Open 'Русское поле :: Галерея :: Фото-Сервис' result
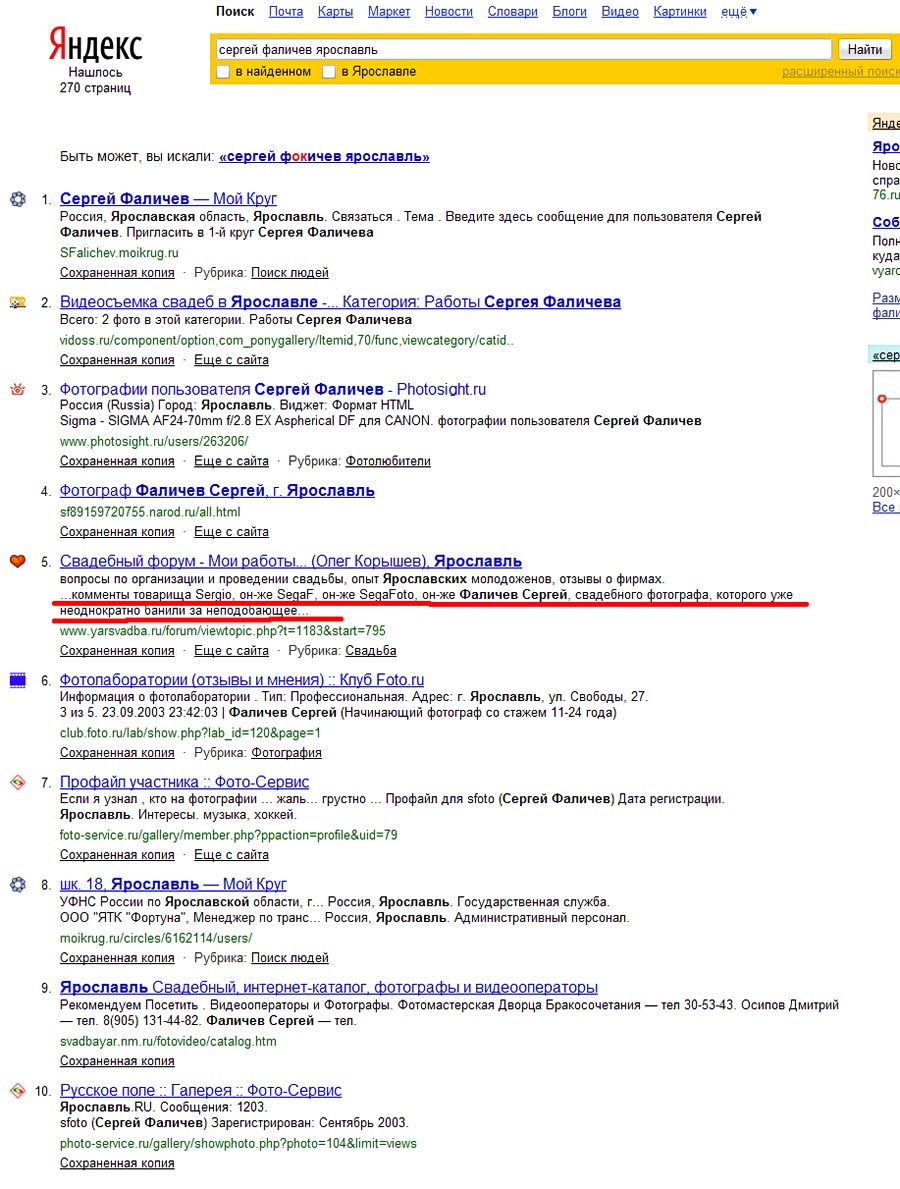Screen dimensions: 900x1189 (x=201, y=1090)
